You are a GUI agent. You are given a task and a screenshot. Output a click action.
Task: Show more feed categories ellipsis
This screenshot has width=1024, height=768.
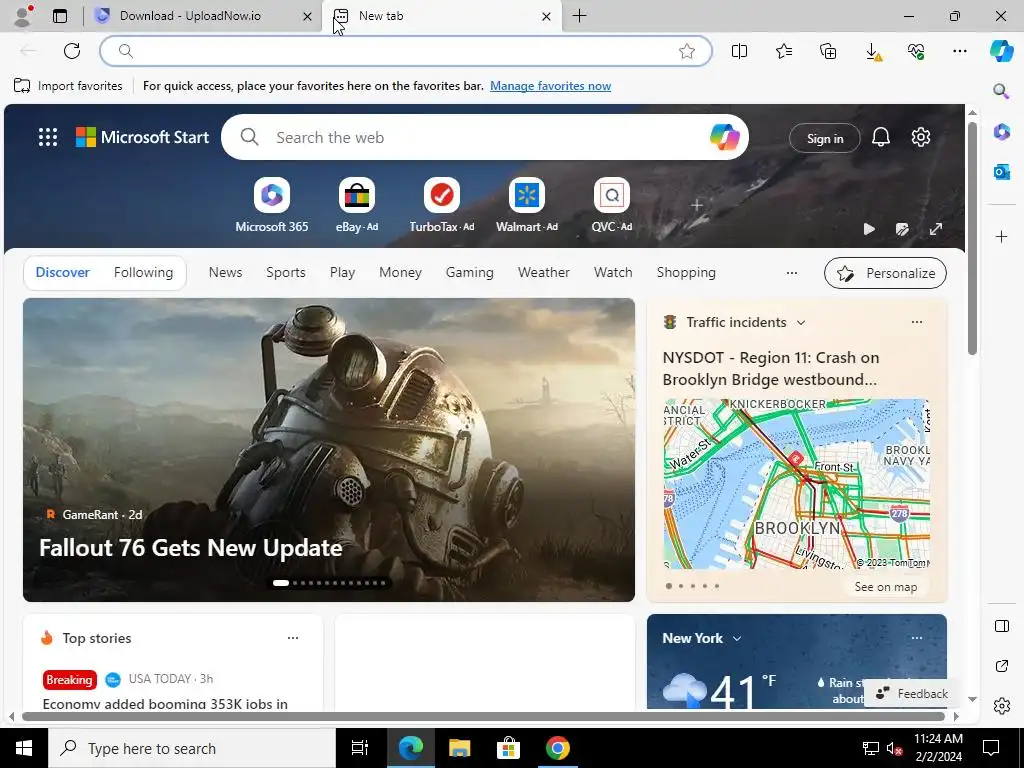click(x=792, y=272)
